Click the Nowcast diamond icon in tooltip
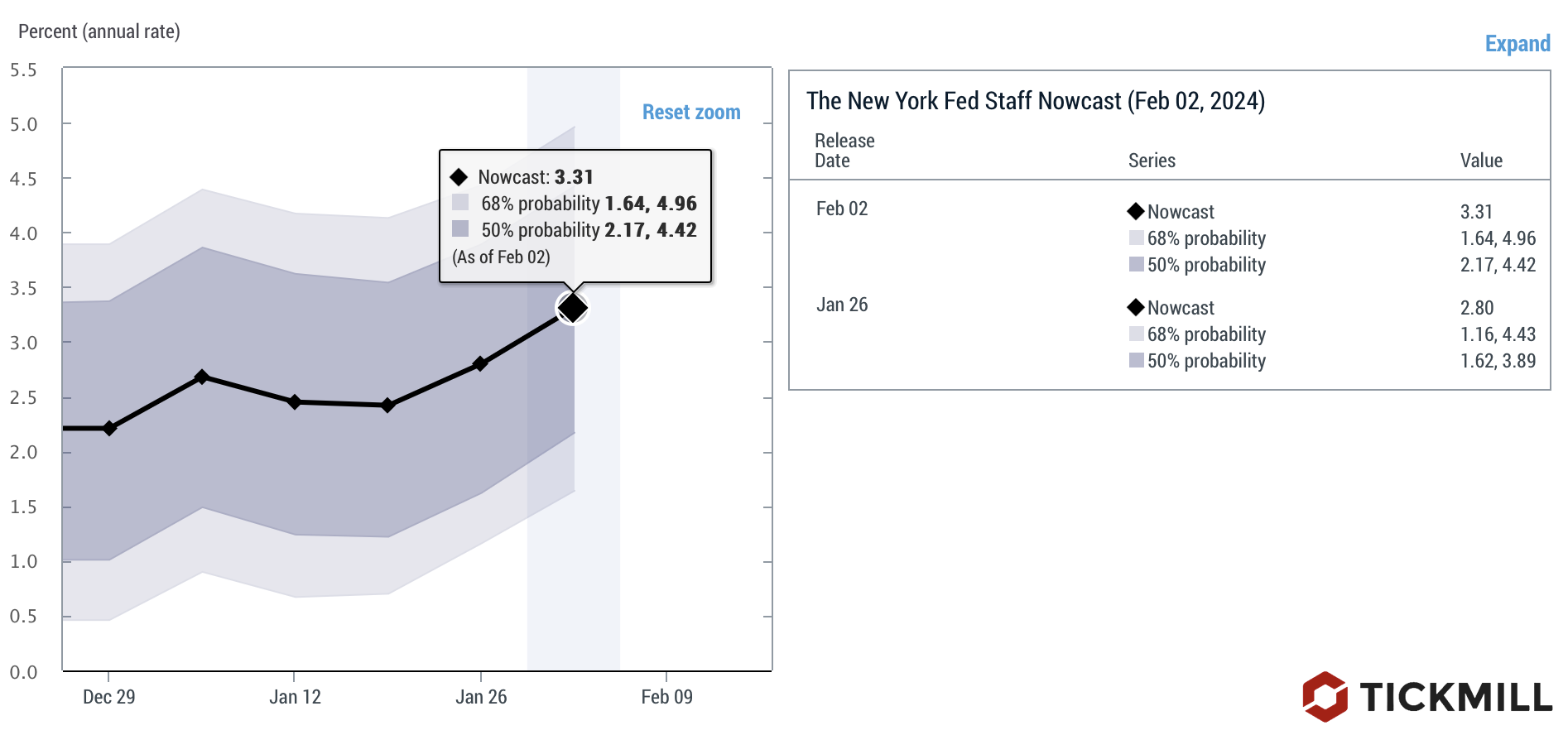Screen dimensions: 1568x735 click(x=459, y=177)
